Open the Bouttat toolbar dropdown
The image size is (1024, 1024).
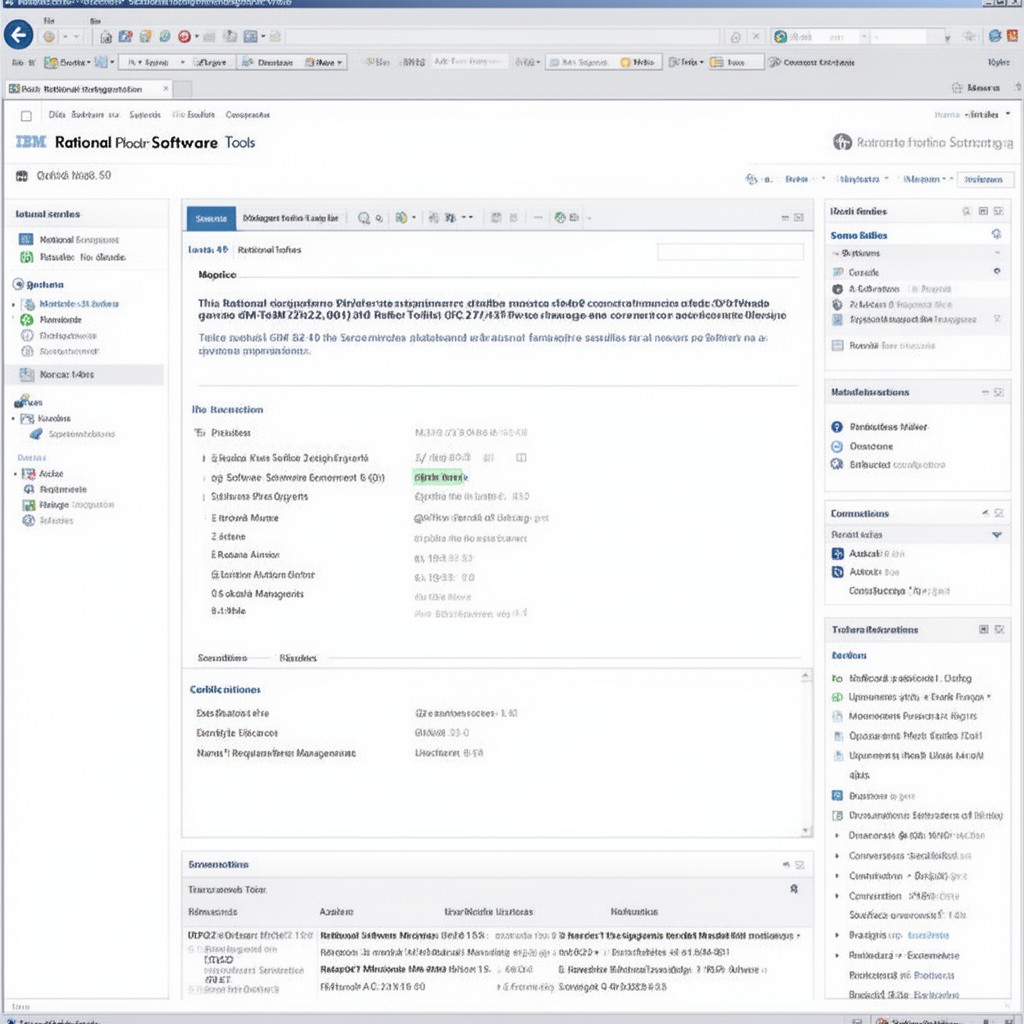coord(89,63)
